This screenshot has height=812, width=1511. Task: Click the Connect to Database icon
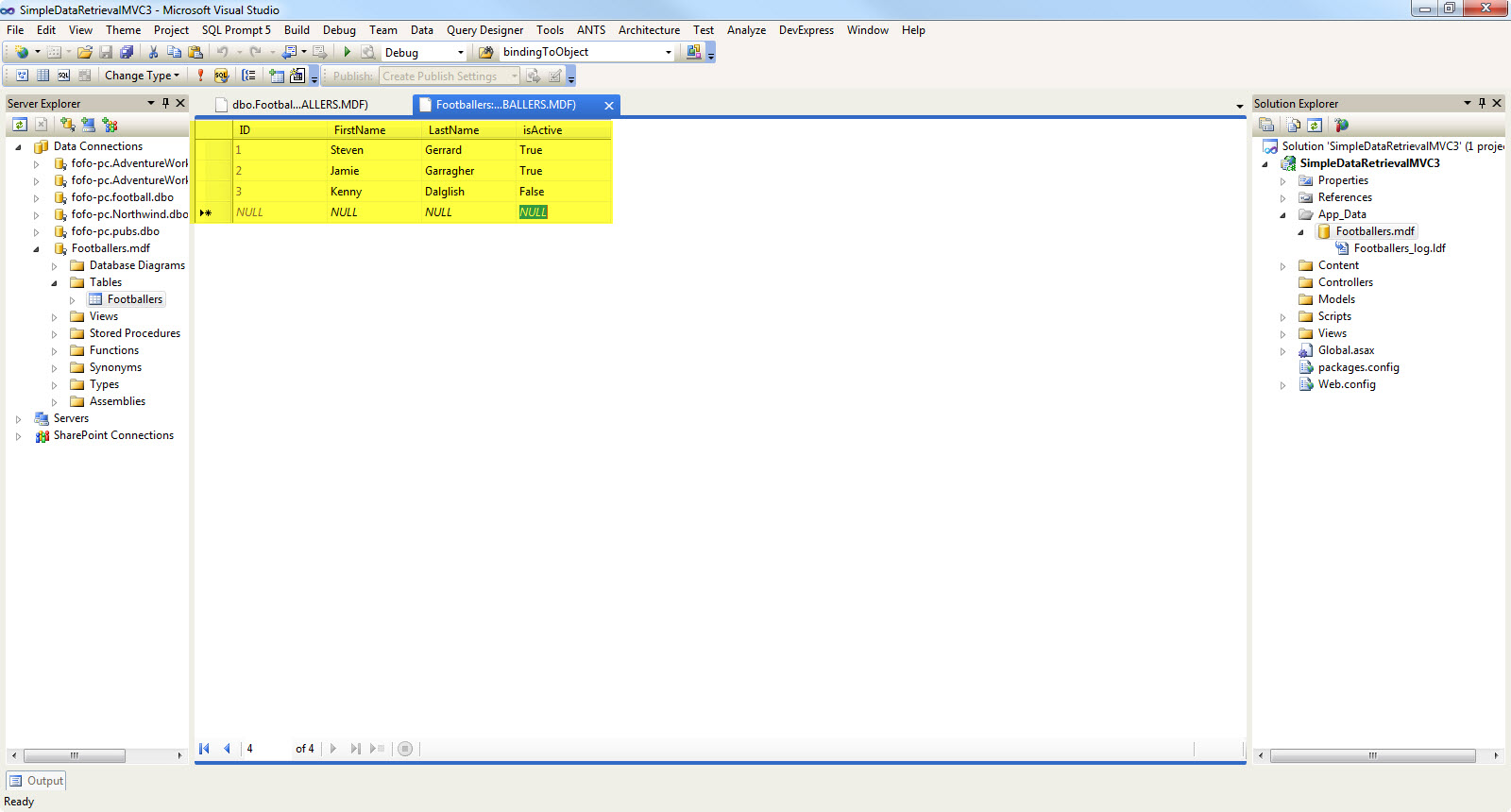tap(68, 125)
